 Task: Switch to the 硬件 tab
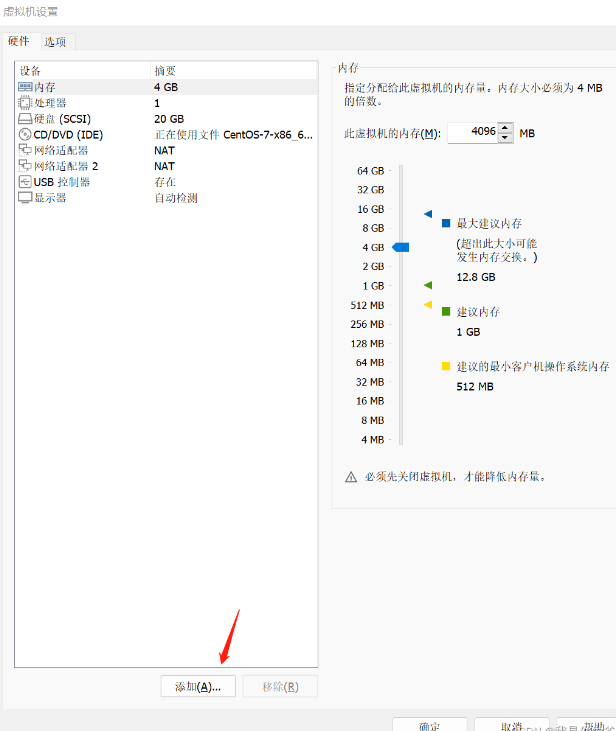[x=19, y=41]
